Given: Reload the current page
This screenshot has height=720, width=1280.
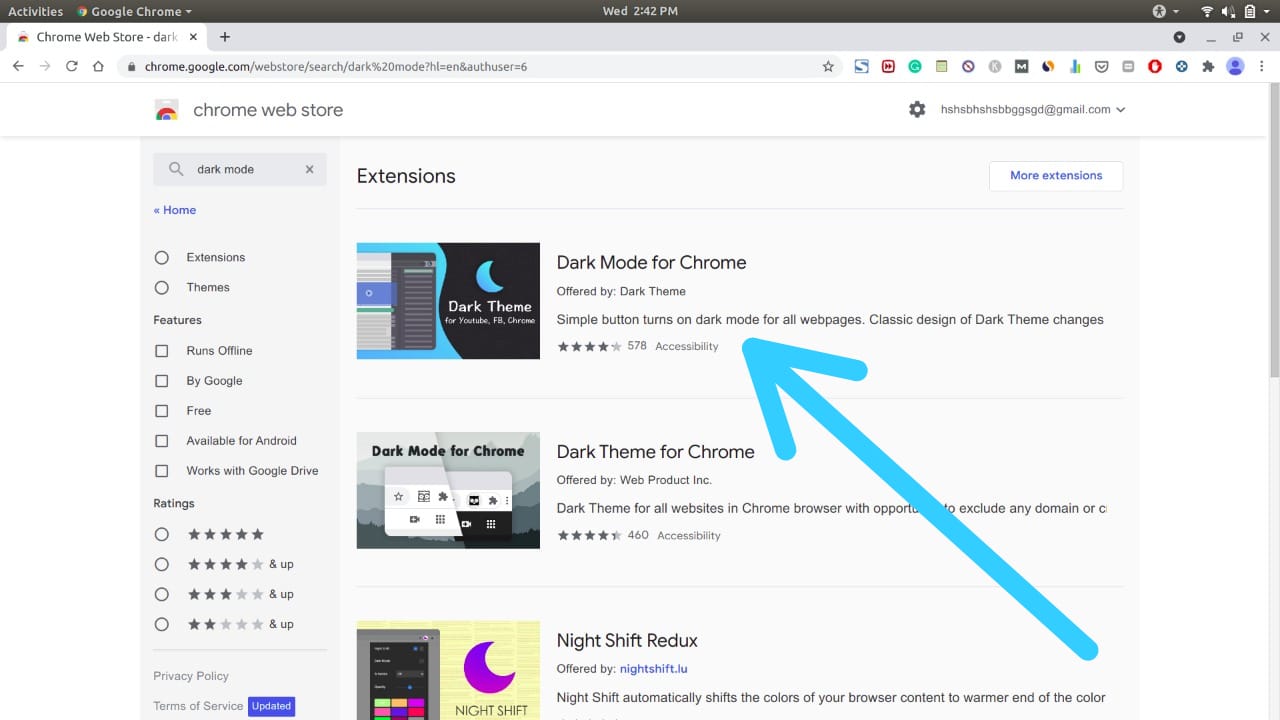Looking at the screenshot, I should (x=71, y=66).
